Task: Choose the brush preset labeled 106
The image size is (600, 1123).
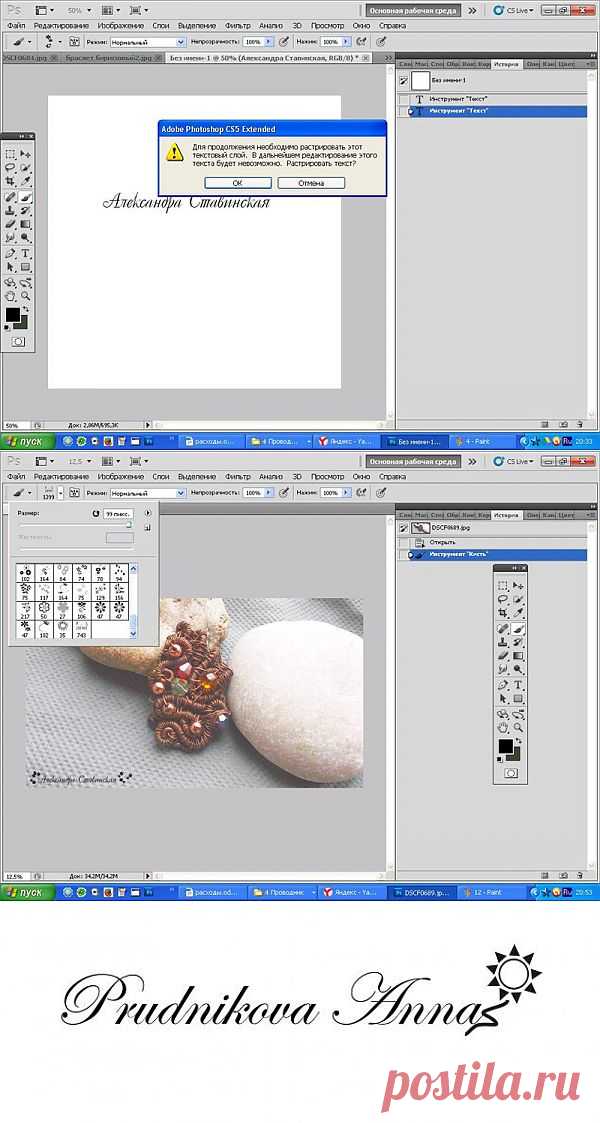Action: pos(81,610)
